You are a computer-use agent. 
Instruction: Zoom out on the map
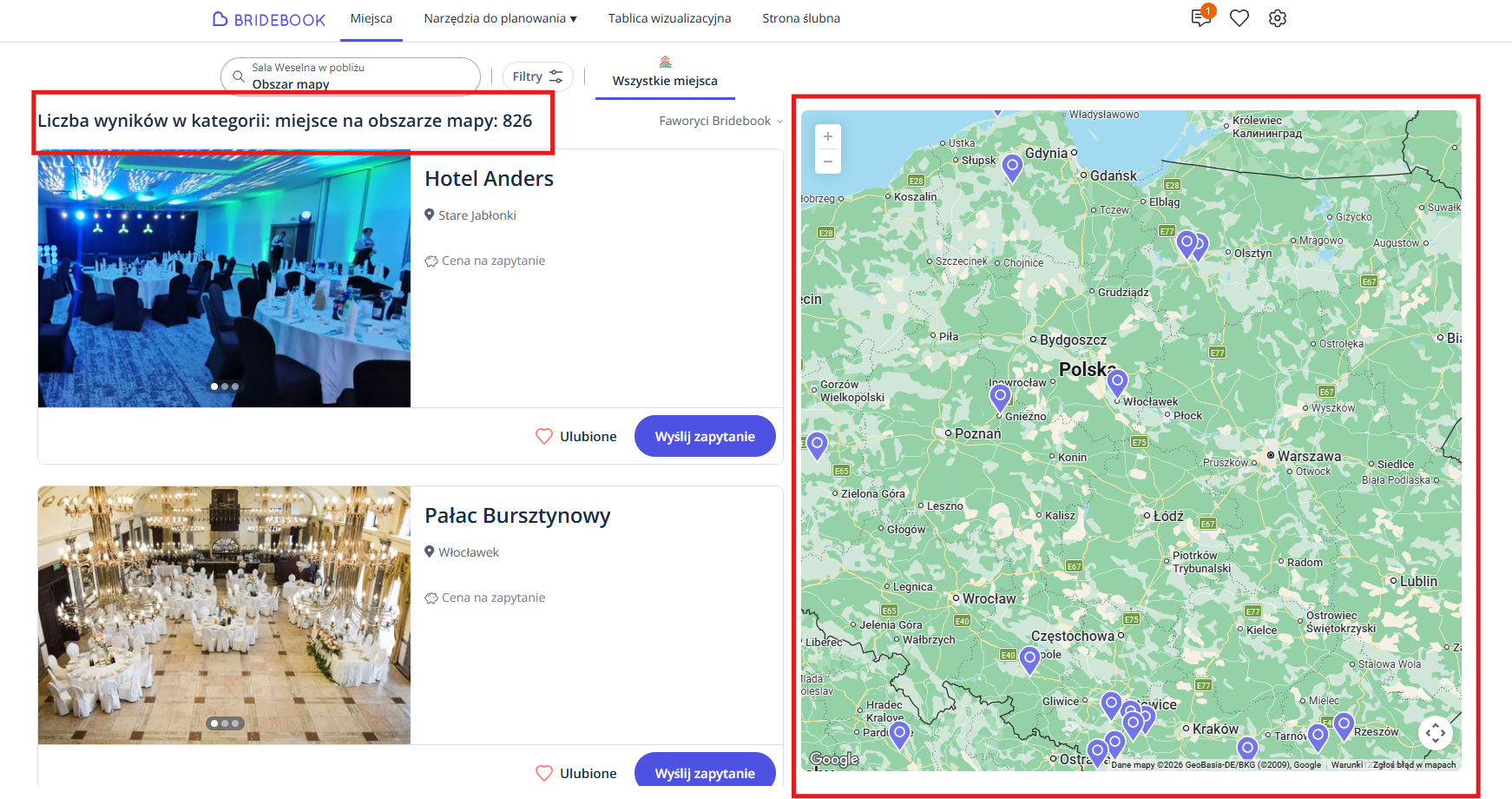828,162
